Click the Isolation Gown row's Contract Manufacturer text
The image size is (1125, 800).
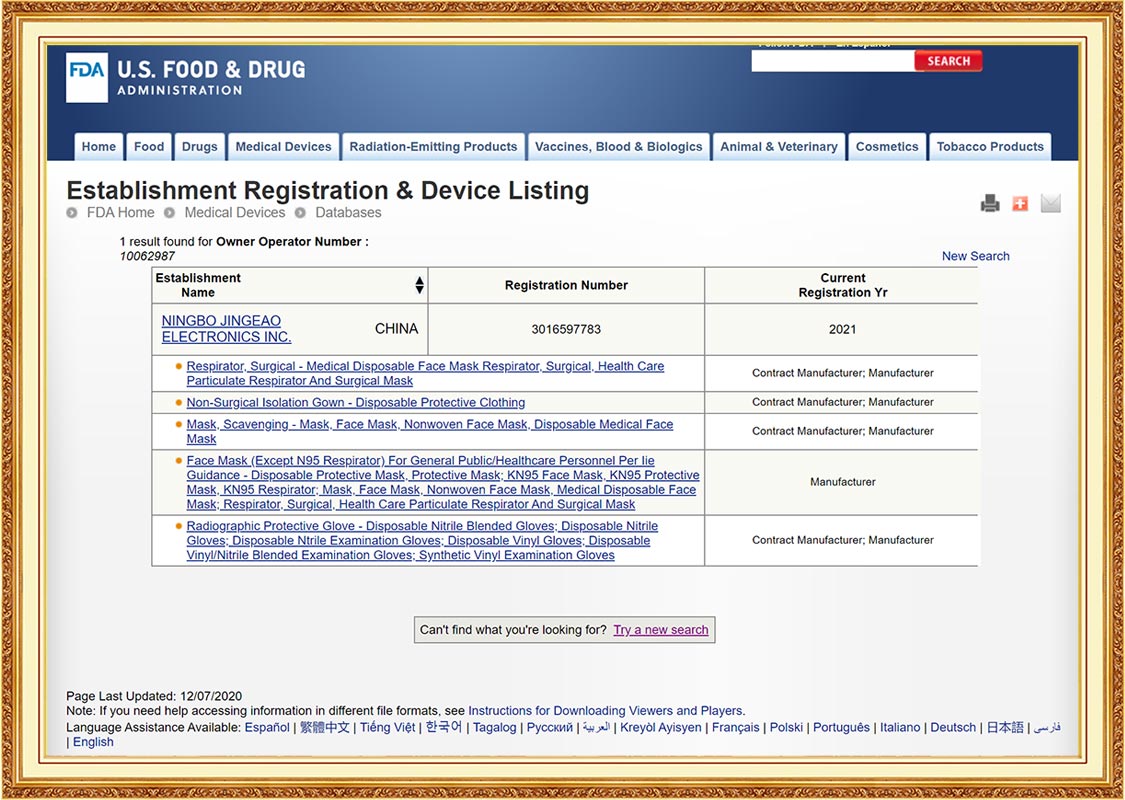[842, 403]
